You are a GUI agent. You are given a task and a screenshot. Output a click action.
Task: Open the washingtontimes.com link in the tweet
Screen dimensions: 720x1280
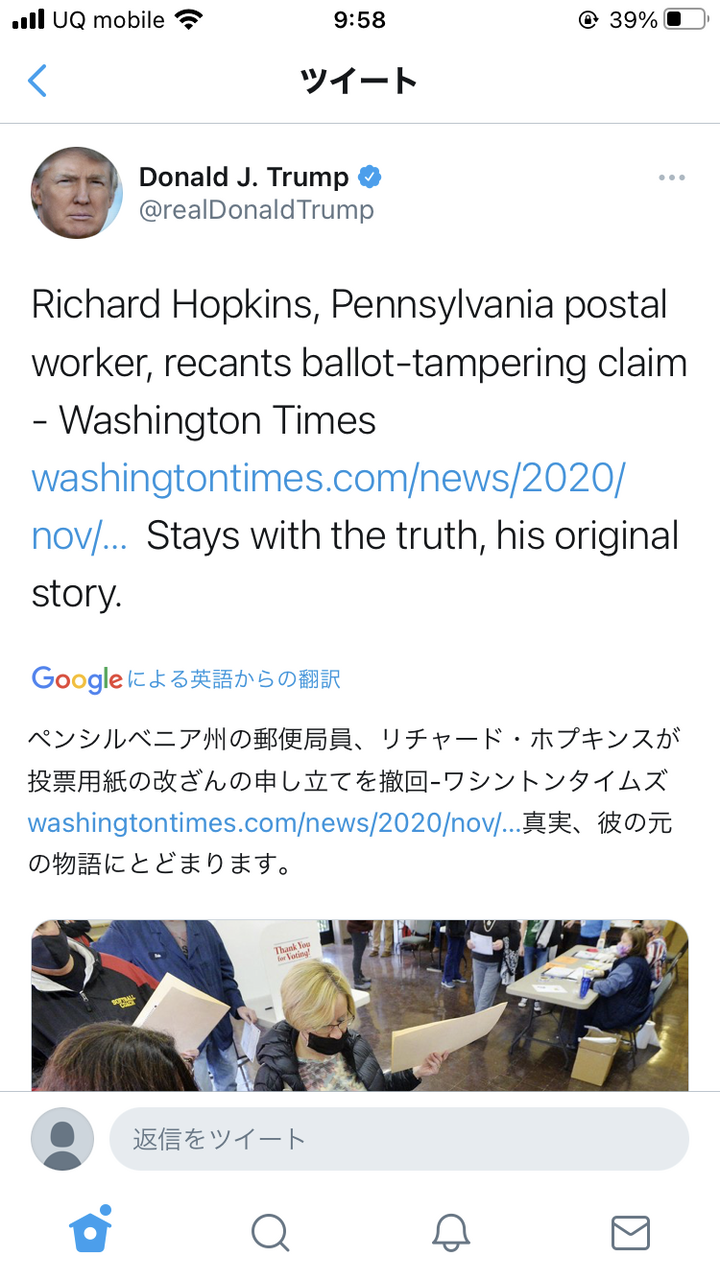[x=328, y=507]
